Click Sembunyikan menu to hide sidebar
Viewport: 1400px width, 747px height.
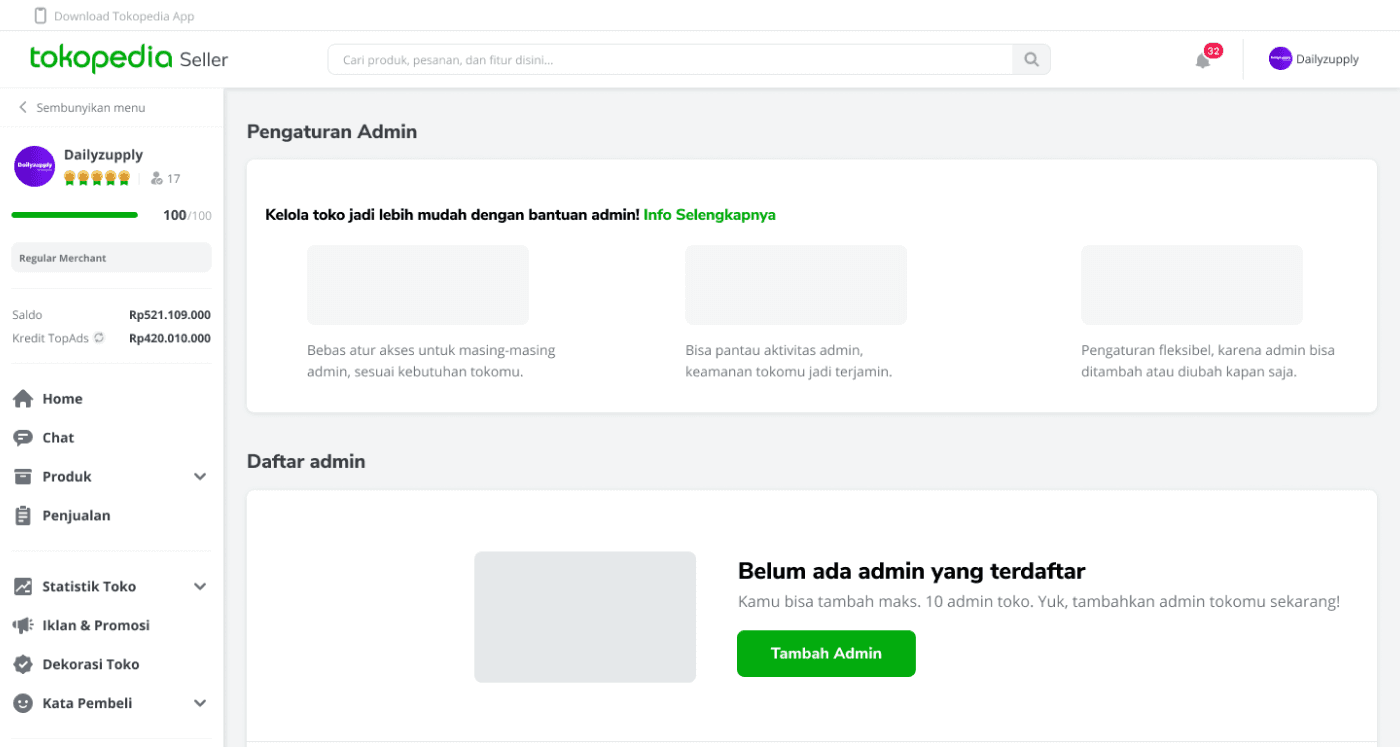coord(91,108)
